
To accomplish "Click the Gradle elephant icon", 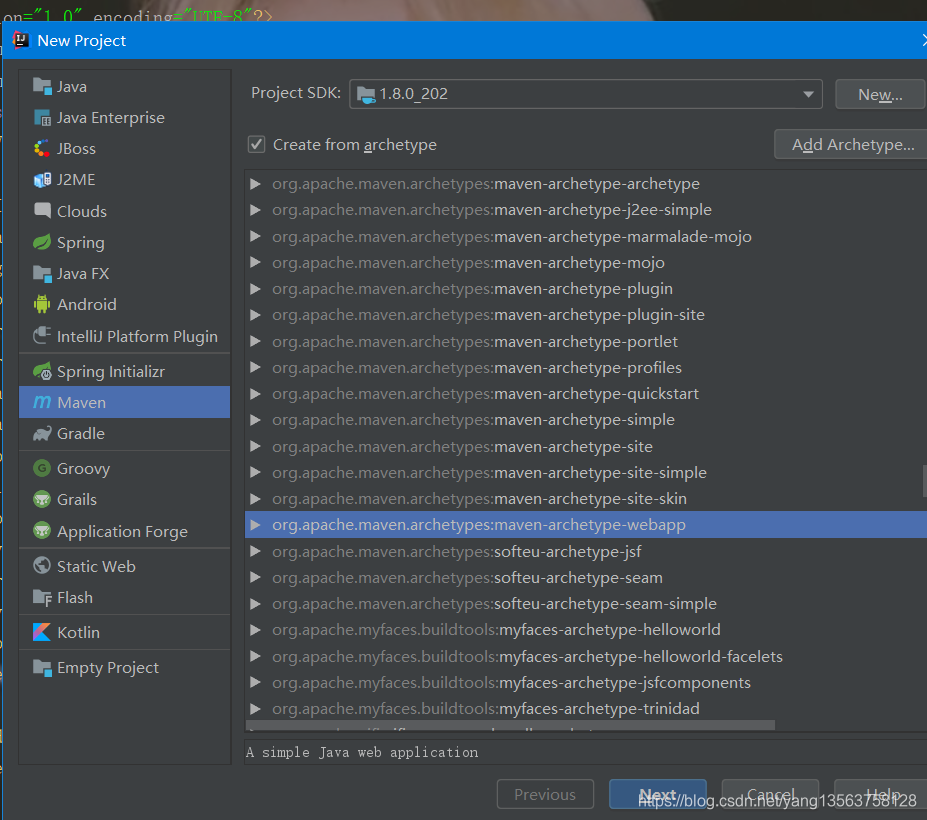I will (x=42, y=434).
